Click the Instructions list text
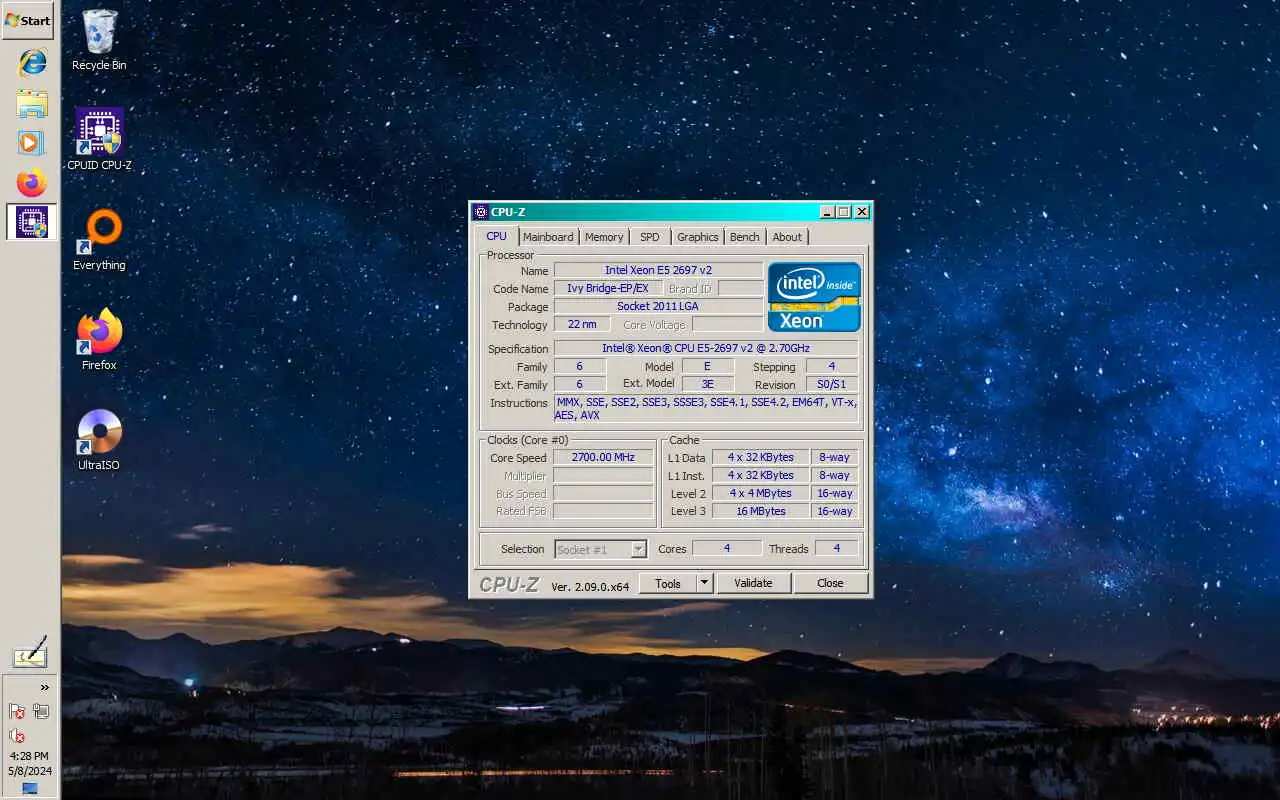 point(706,408)
